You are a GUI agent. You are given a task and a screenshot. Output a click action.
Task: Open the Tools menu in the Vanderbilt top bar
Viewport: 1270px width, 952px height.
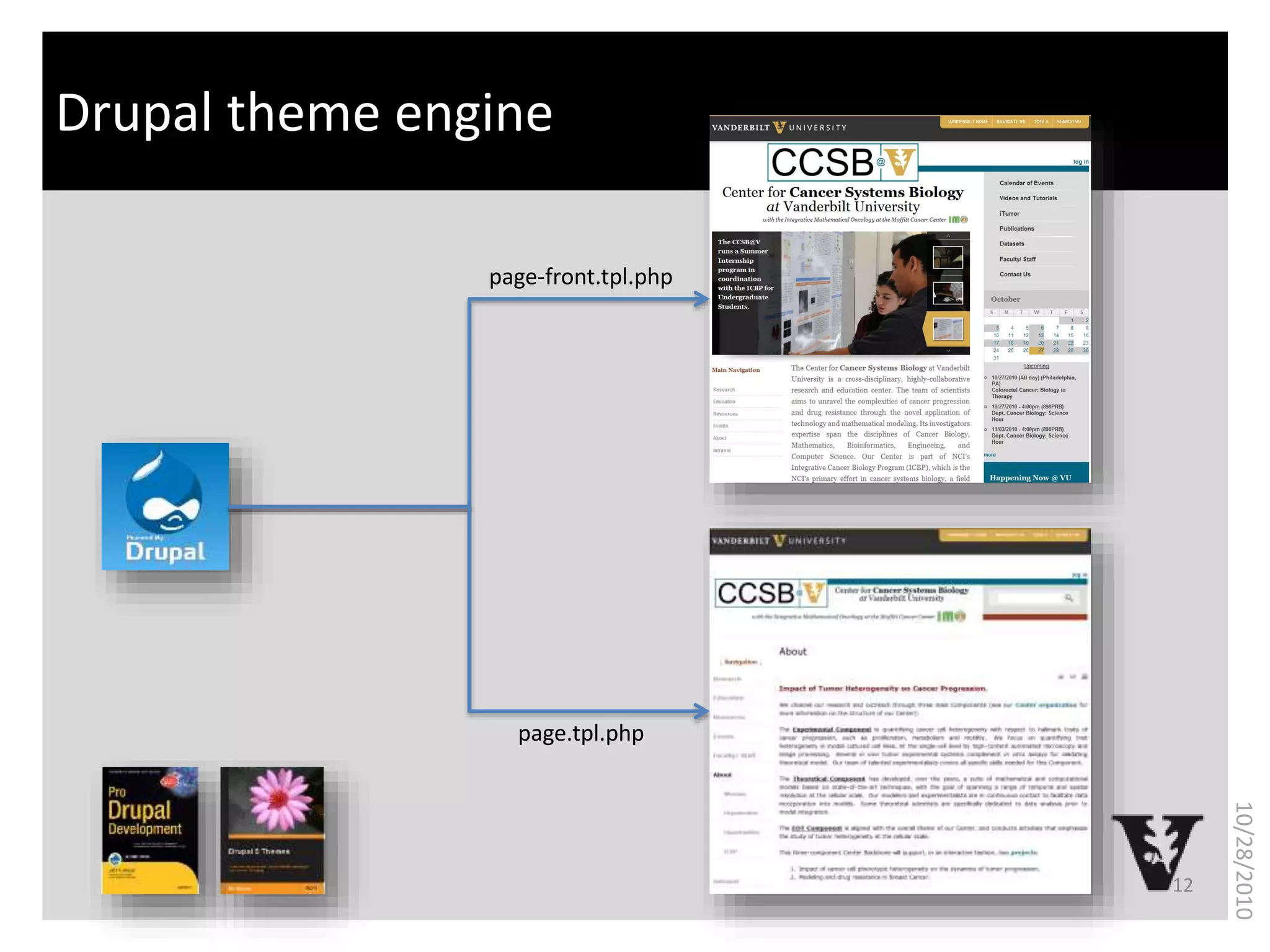pyautogui.click(x=1041, y=121)
